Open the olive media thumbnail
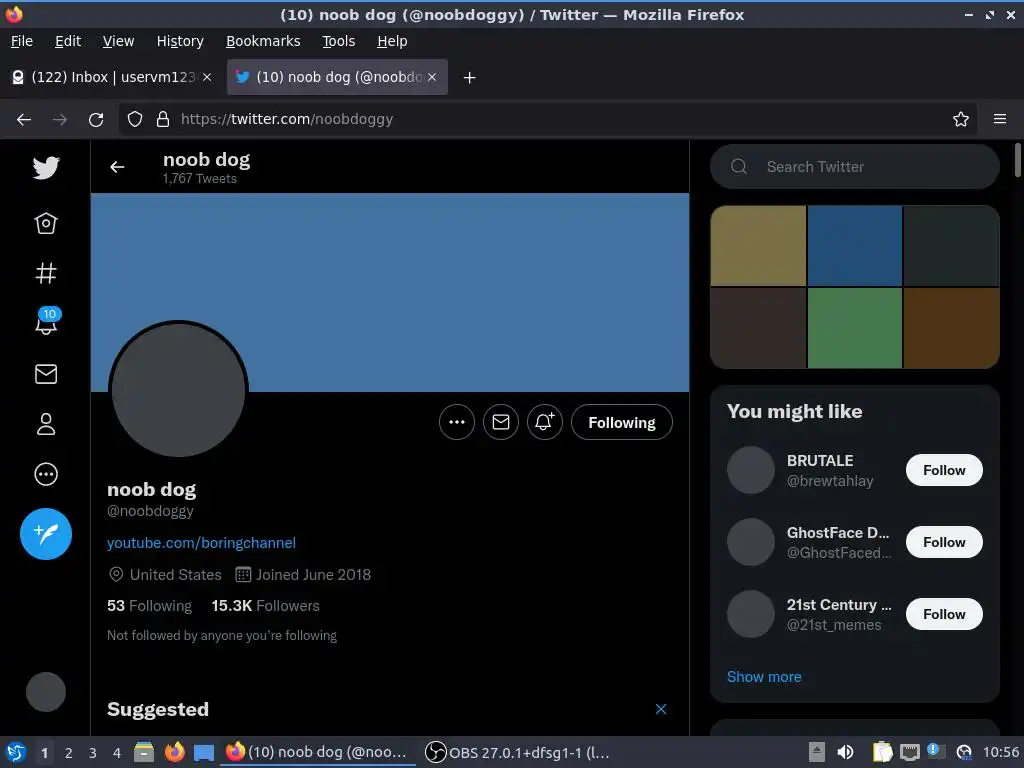This screenshot has width=1024, height=768. tap(758, 246)
